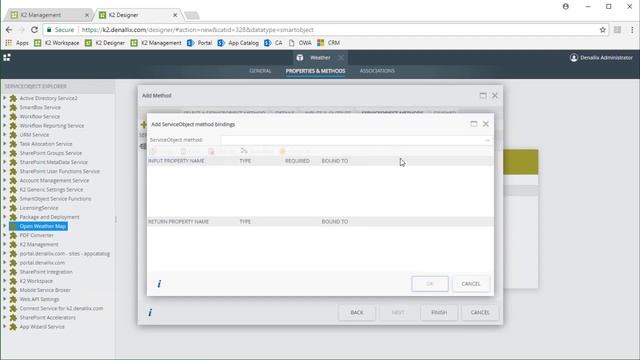Expand Package and Deployment node
Screen dimensions: 640x360
pos(4,217)
